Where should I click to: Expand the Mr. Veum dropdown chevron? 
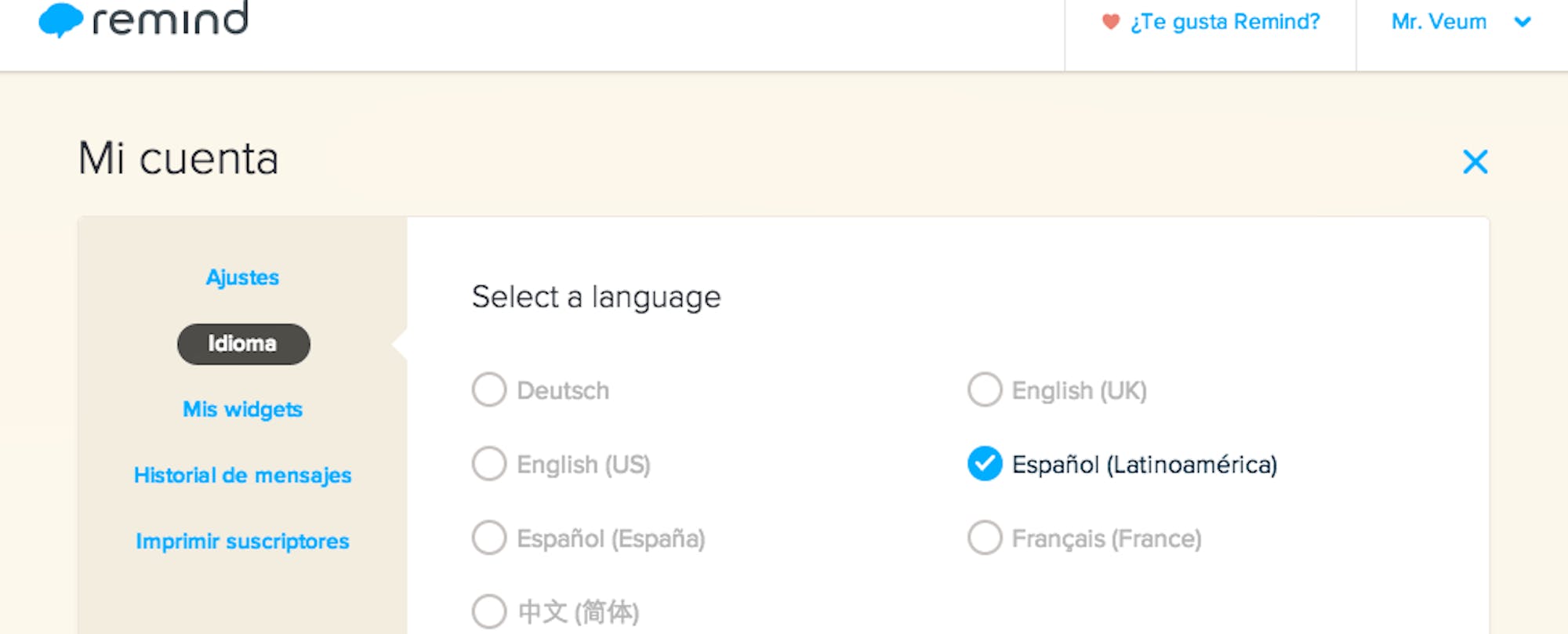(1523, 22)
